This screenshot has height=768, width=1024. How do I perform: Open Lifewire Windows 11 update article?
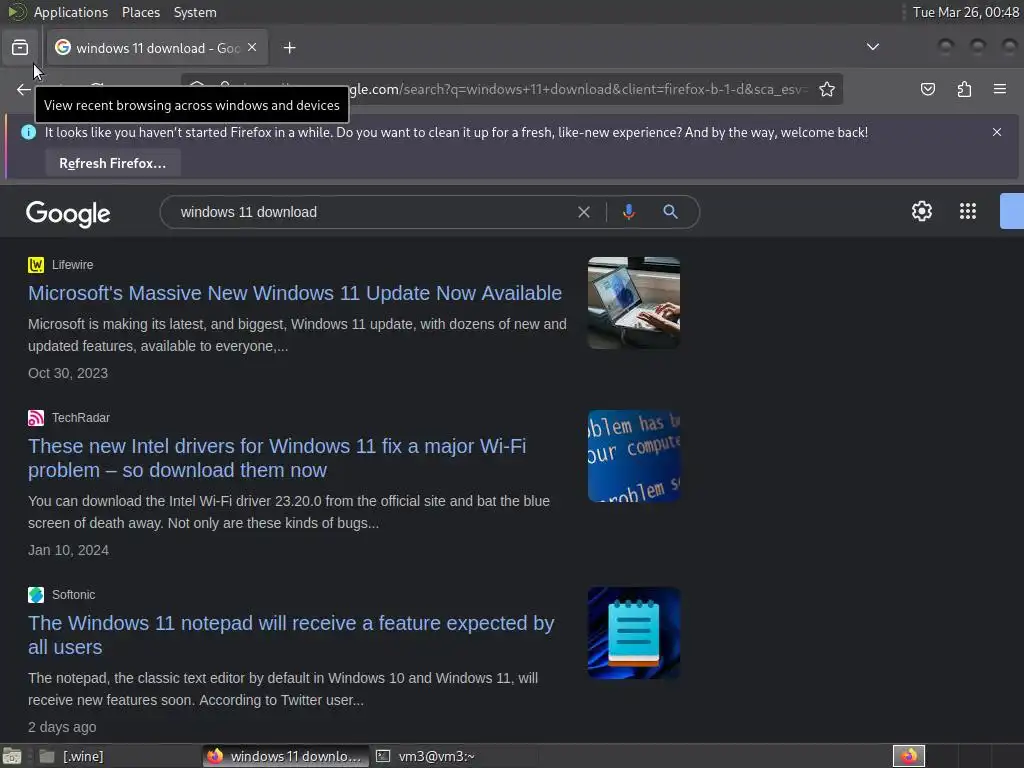click(x=295, y=293)
